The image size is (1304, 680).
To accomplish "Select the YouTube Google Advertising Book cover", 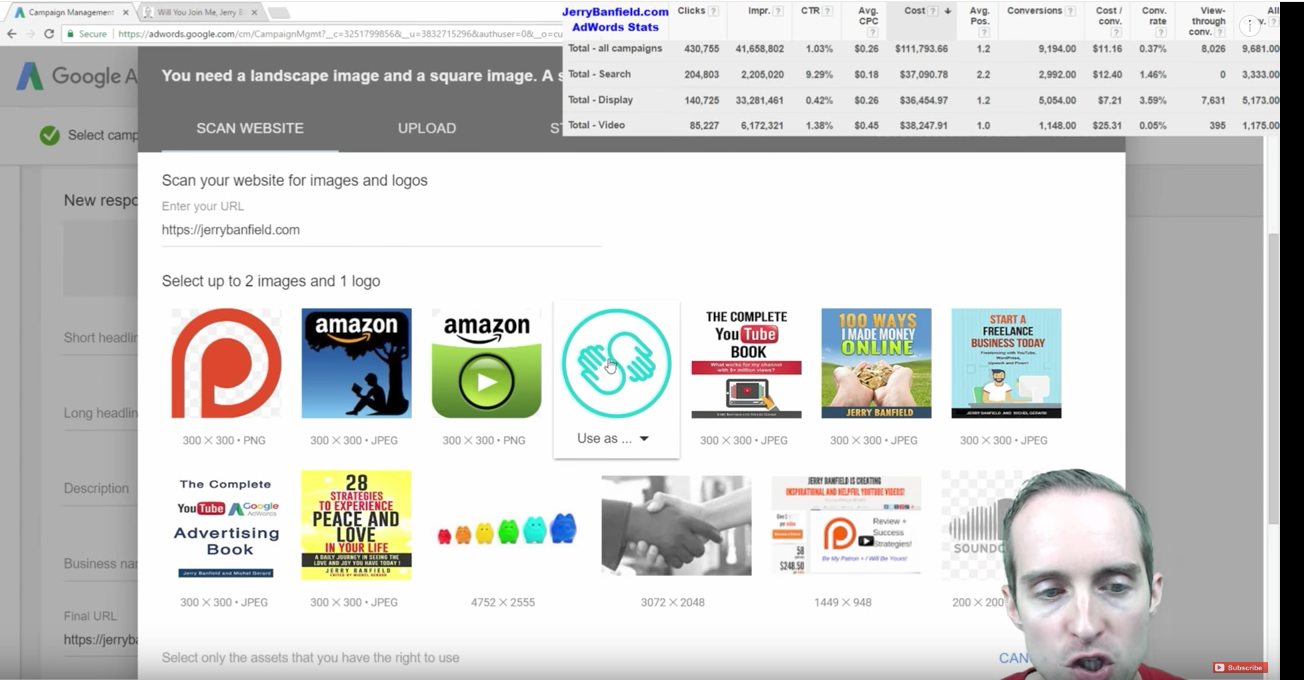I will pos(226,525).
